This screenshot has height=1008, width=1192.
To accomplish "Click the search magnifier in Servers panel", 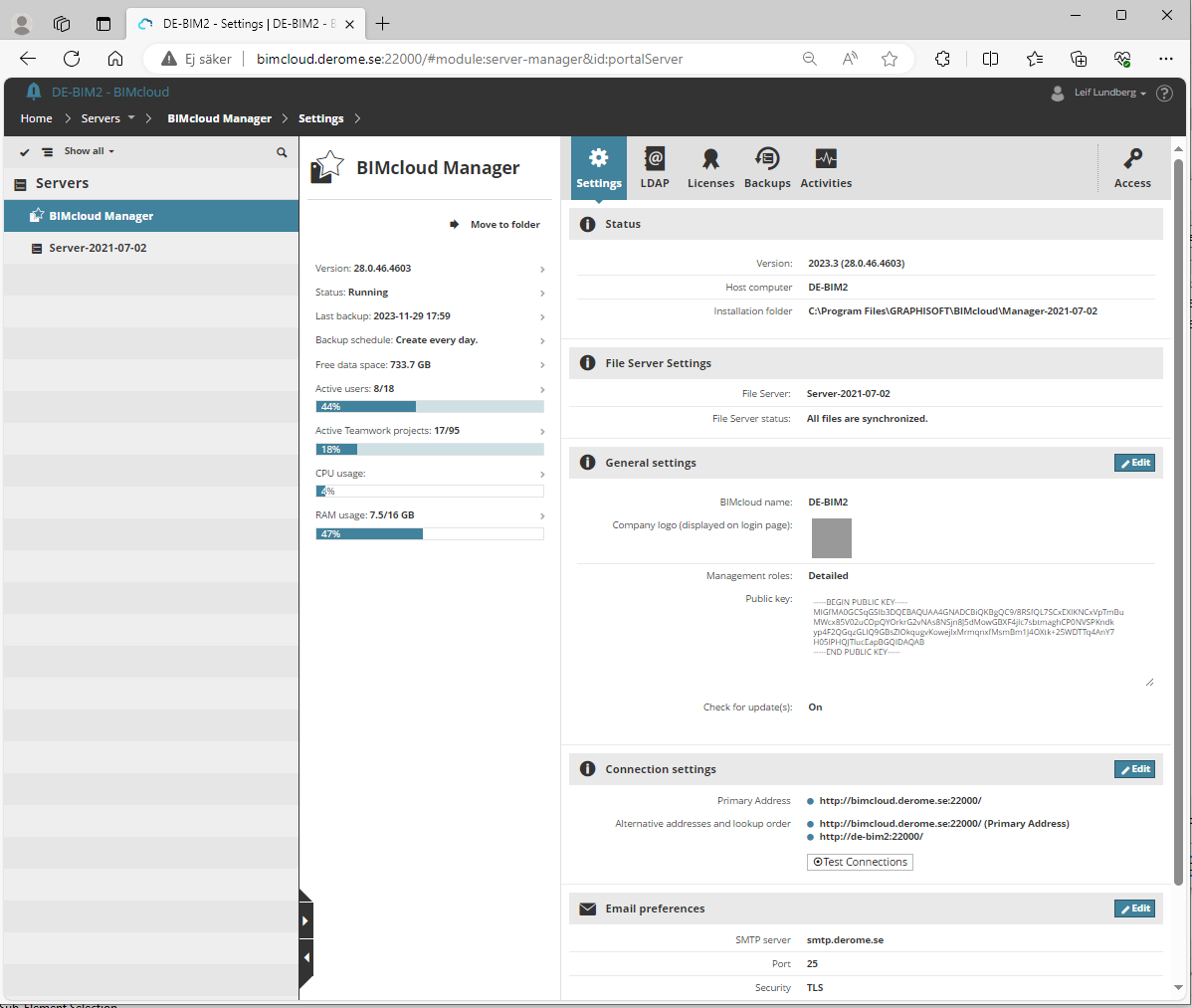I will click(282, 152).
